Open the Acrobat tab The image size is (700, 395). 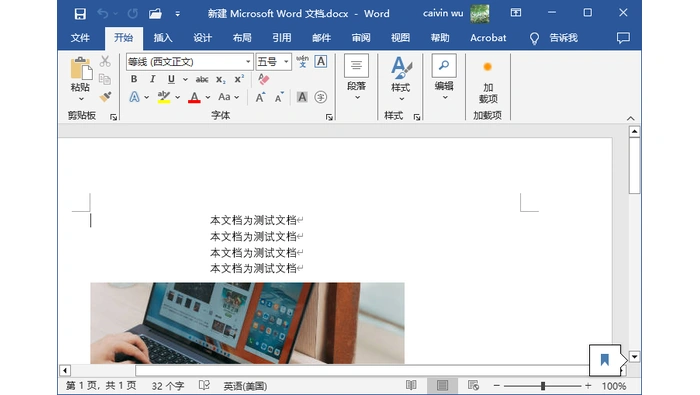tap(488, 38)
